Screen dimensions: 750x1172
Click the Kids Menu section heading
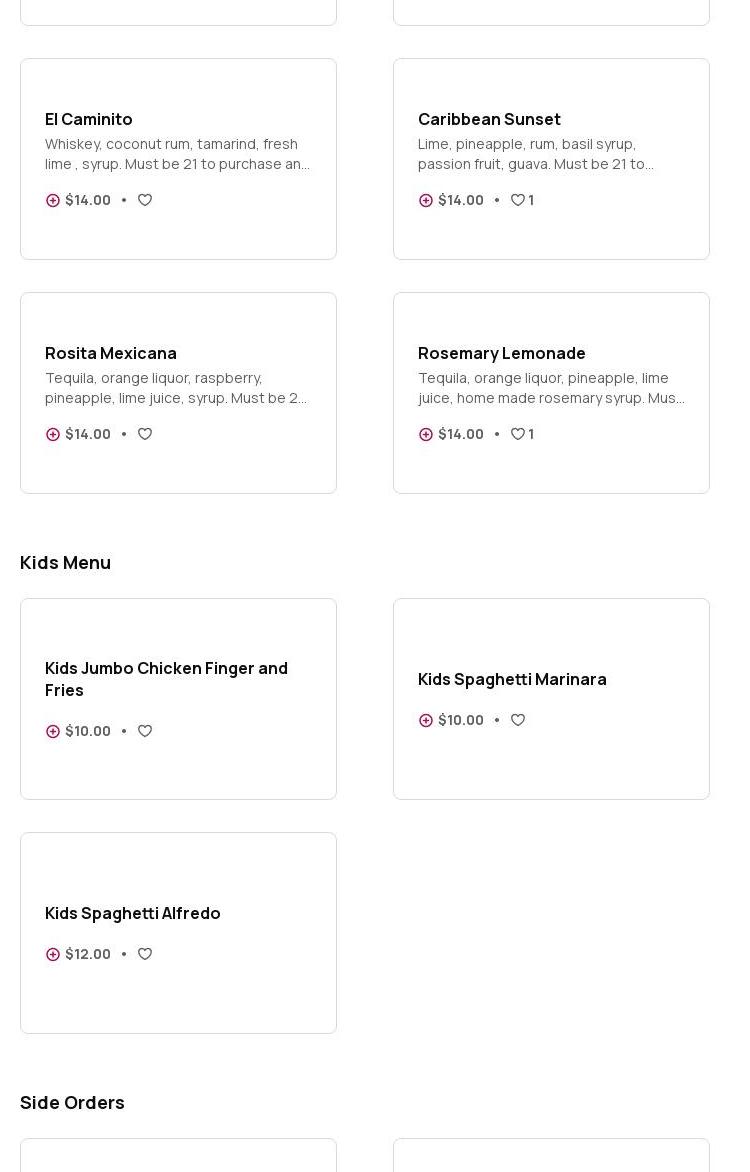coord(66,563)
